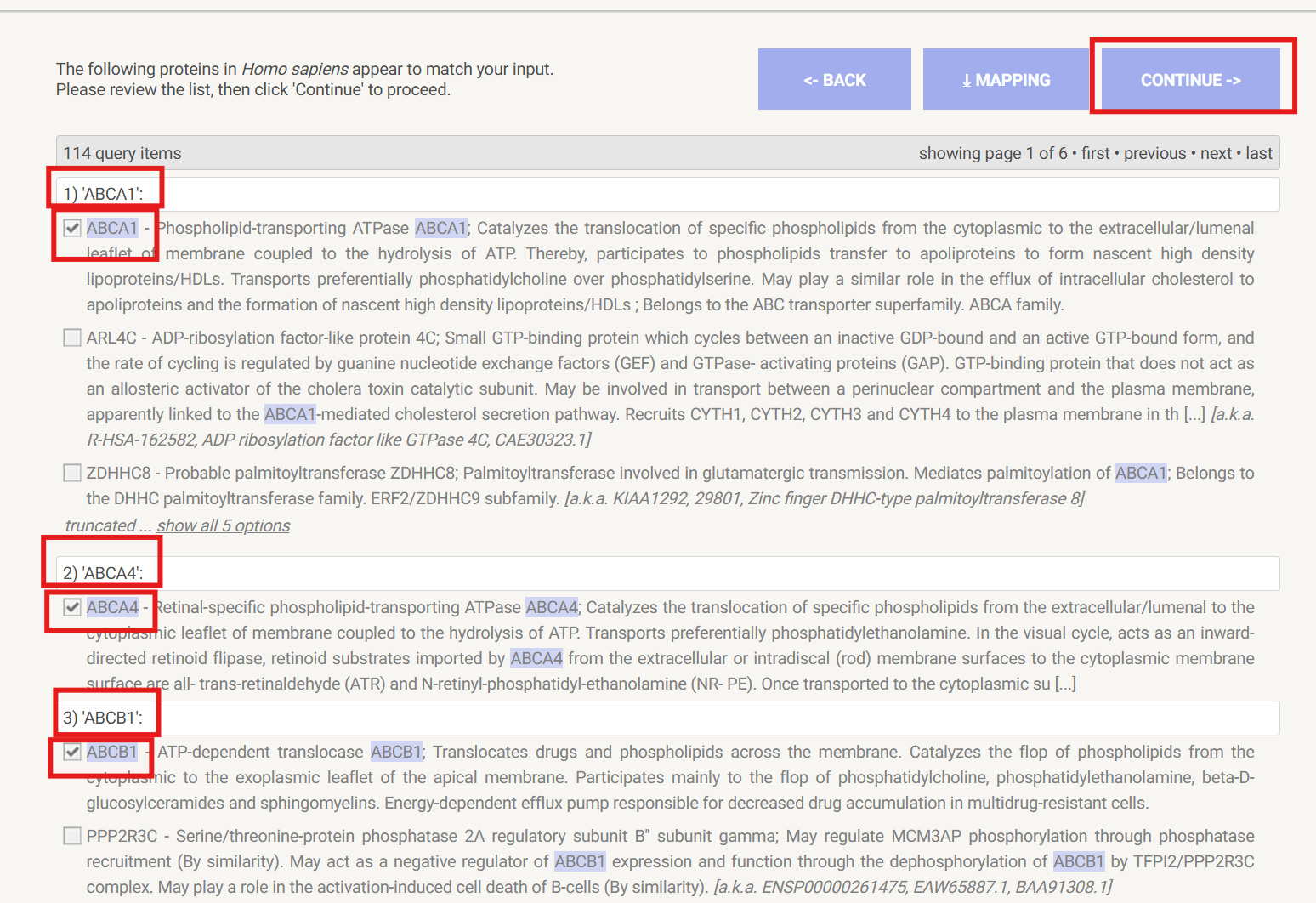Uncheck the ABCB1 protein checkbox

tap(72, 752)
